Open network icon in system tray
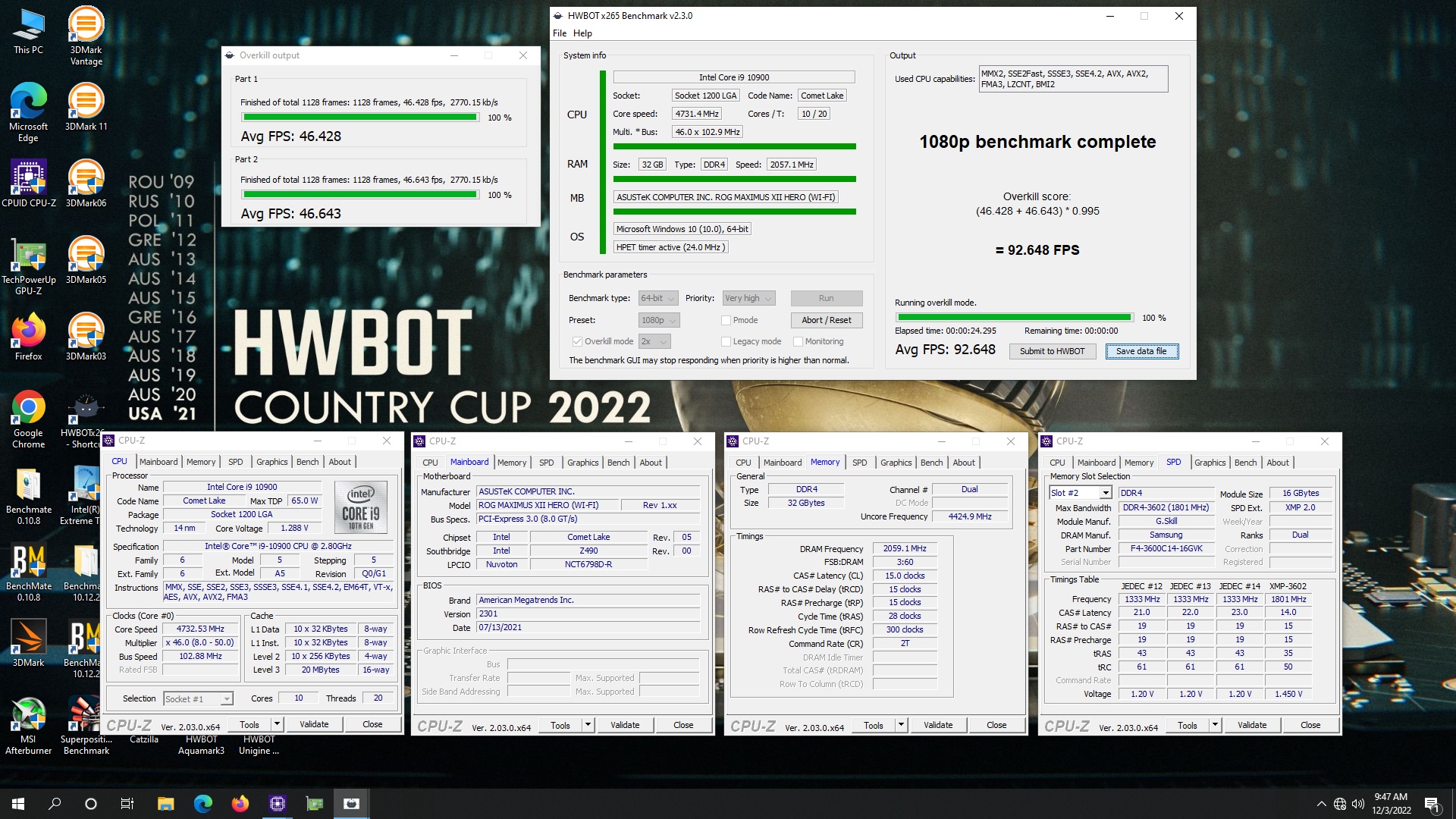This screenshot has width=1456, height=819. (x=1340, y=804)
